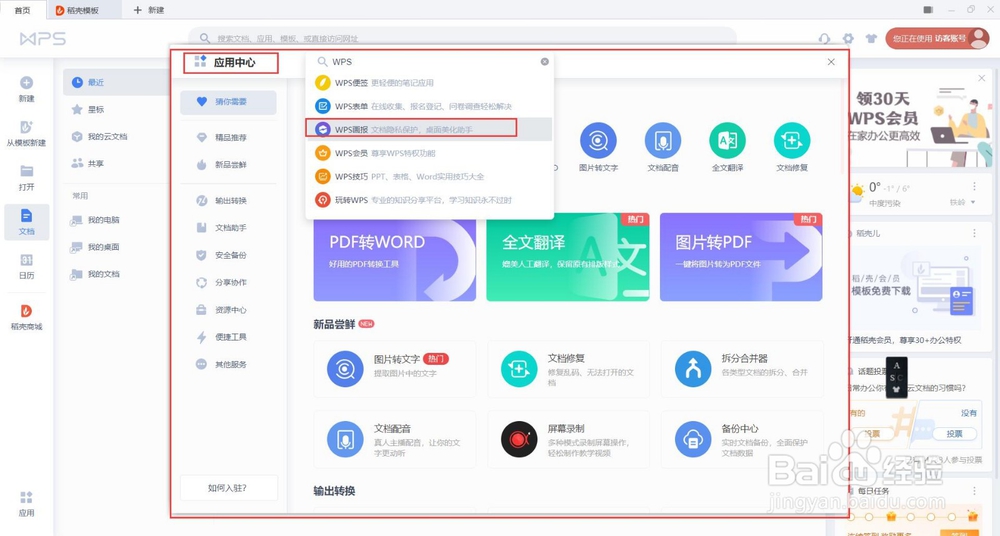Open 稻壳商城 from the sidebar
1000x536 pixels.
pos(26,317)
